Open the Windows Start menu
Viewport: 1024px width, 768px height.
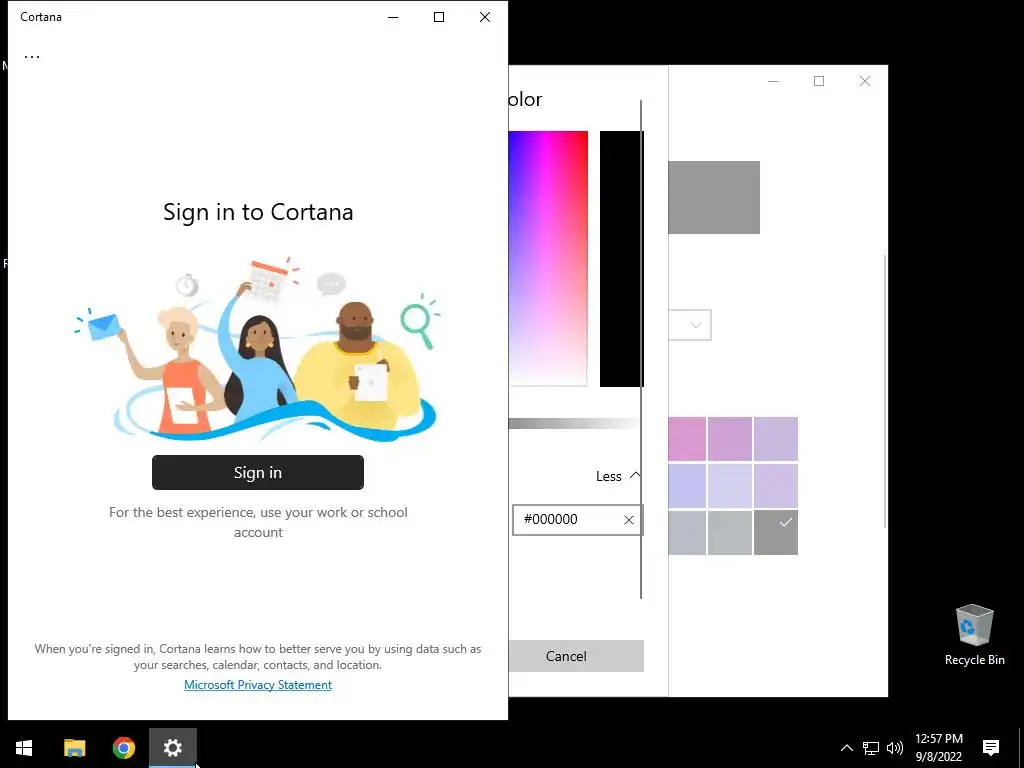coord(24,748)
